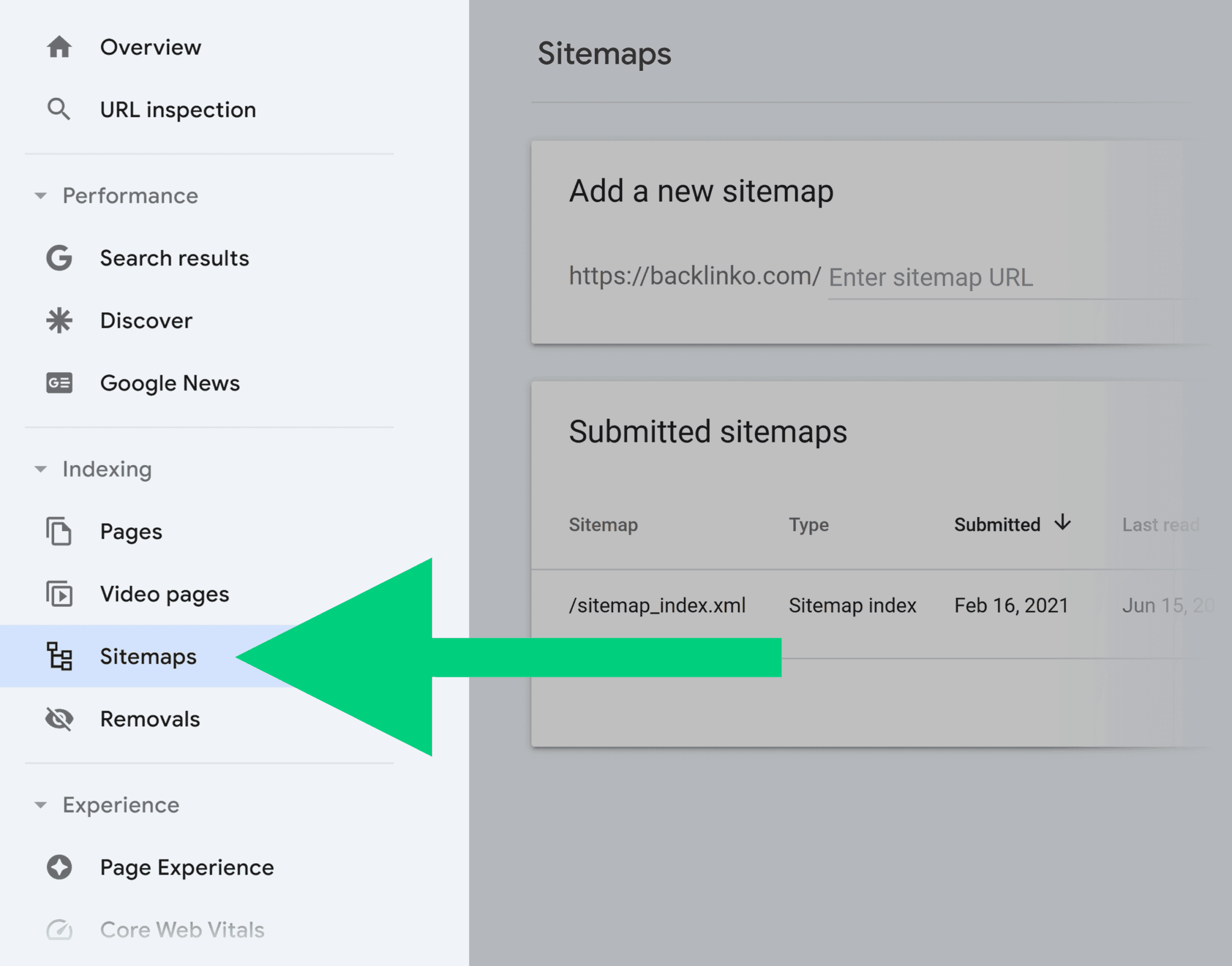Select the Pages icon under Indexing
This screenshot has height=966, width=1232.
click(x=60, y=532)
